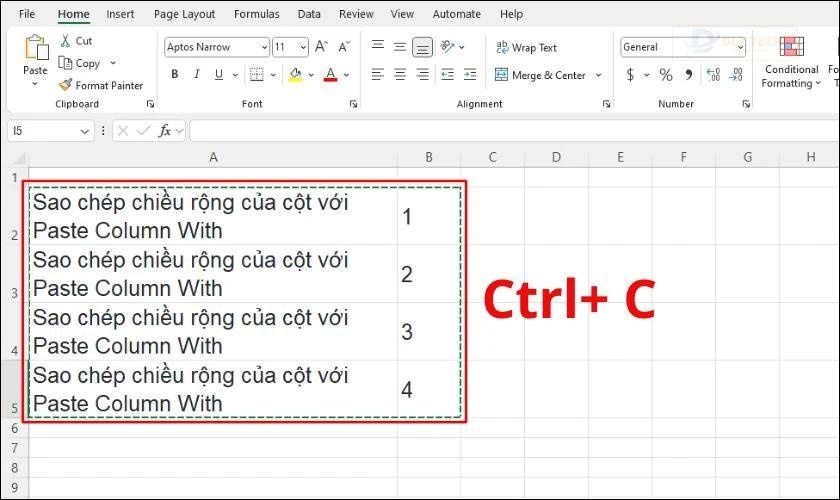Image resolution: width=840 pixels, height=500 pixels.
Task: Center text horizontally
Action: (400, 74)
